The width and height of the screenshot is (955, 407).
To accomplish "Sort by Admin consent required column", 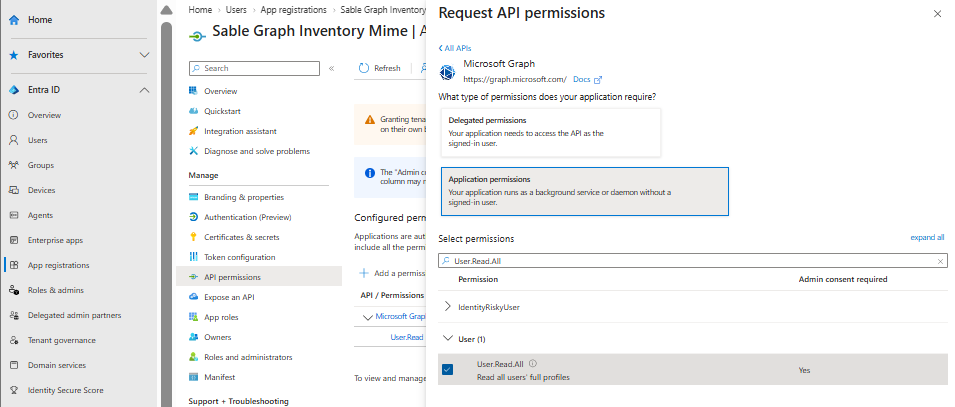I will 842,279.
